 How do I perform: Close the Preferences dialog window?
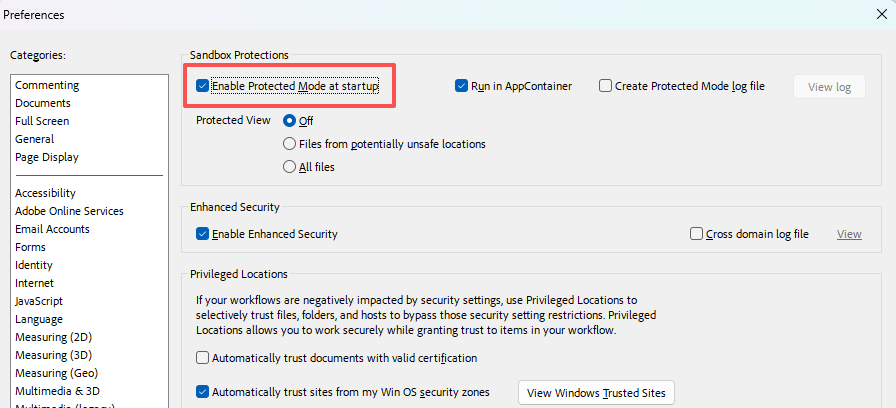click(880, 15)
